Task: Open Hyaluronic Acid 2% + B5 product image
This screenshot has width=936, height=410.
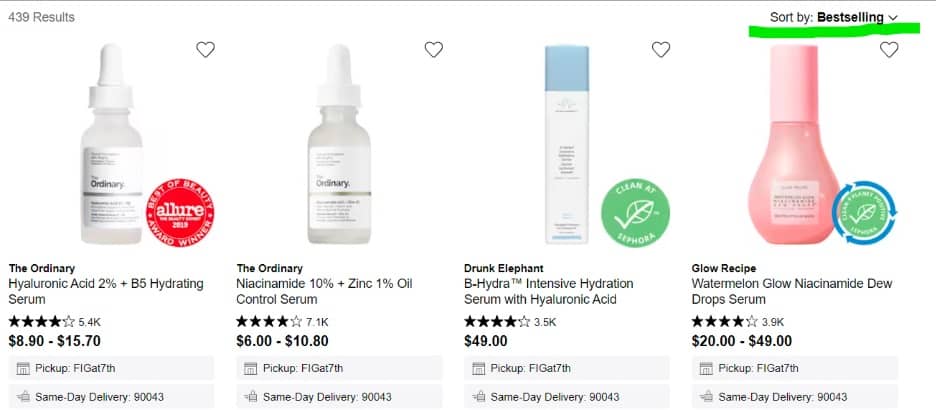Action: tap(110, 145)
